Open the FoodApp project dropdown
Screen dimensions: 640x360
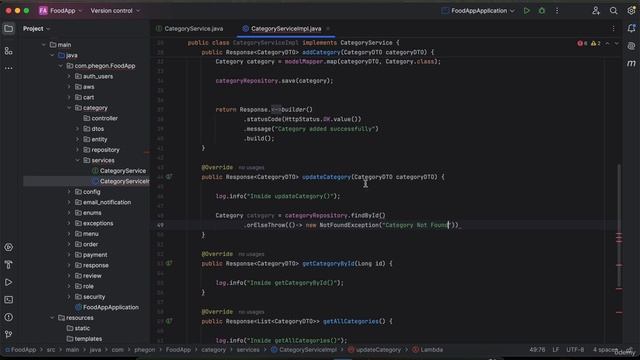(60, 11)
